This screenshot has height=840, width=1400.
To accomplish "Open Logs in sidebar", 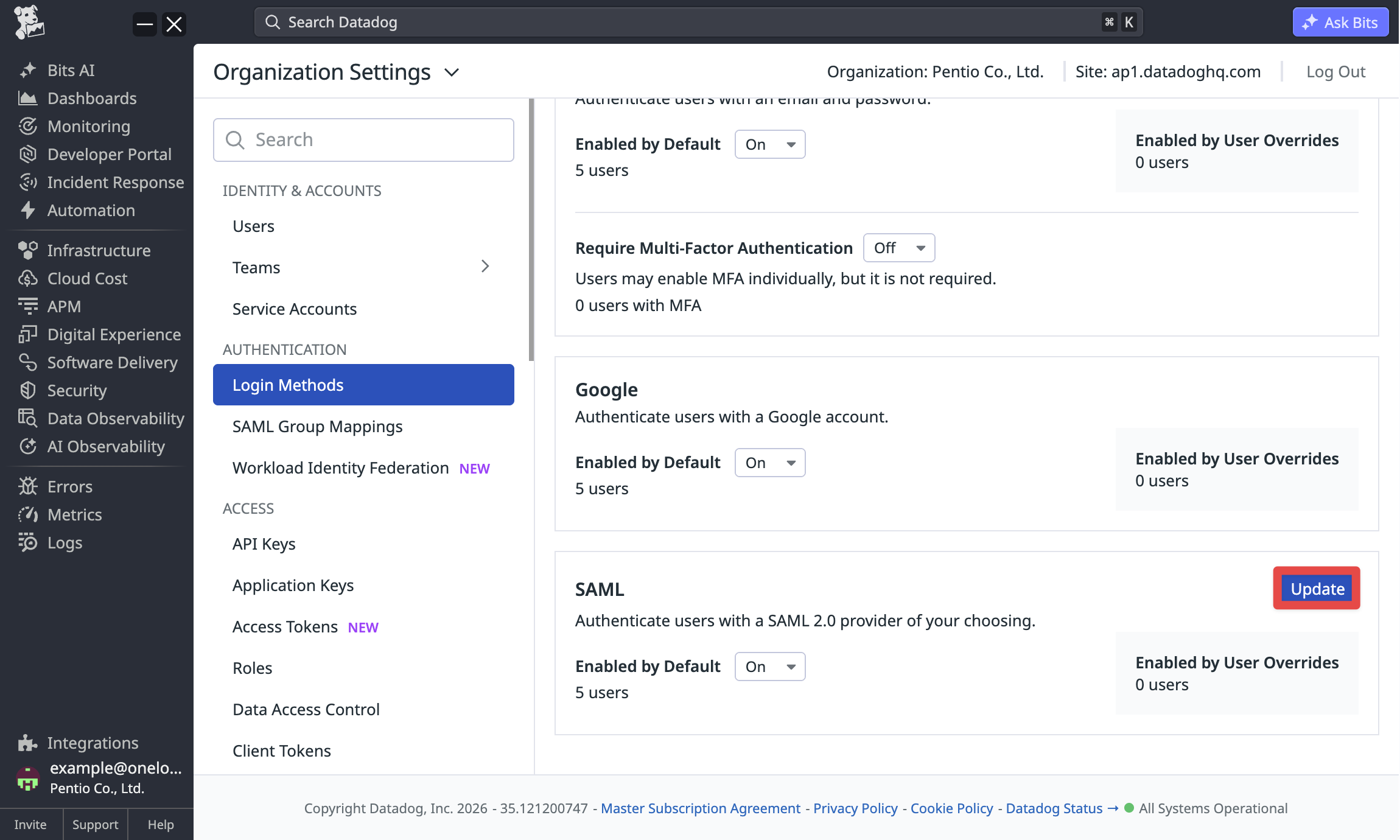I will 65,542.
